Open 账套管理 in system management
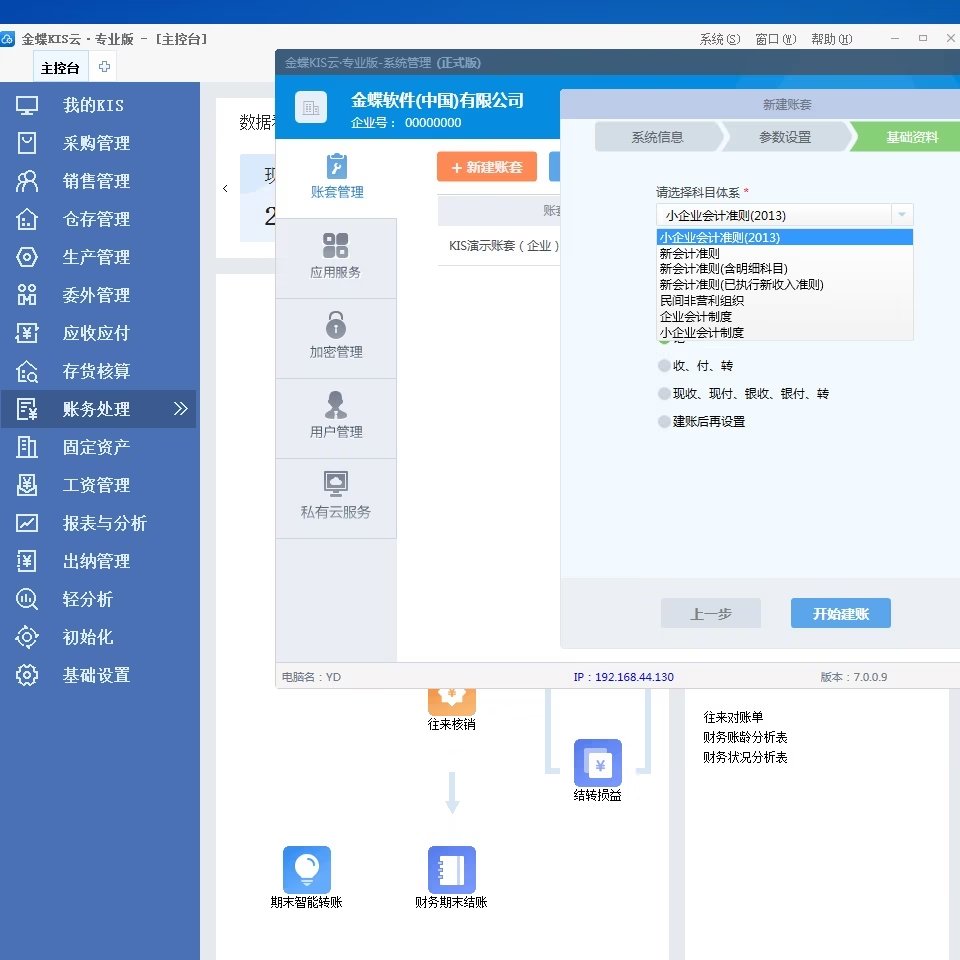The image size is (960, 960). pos(337,176)
